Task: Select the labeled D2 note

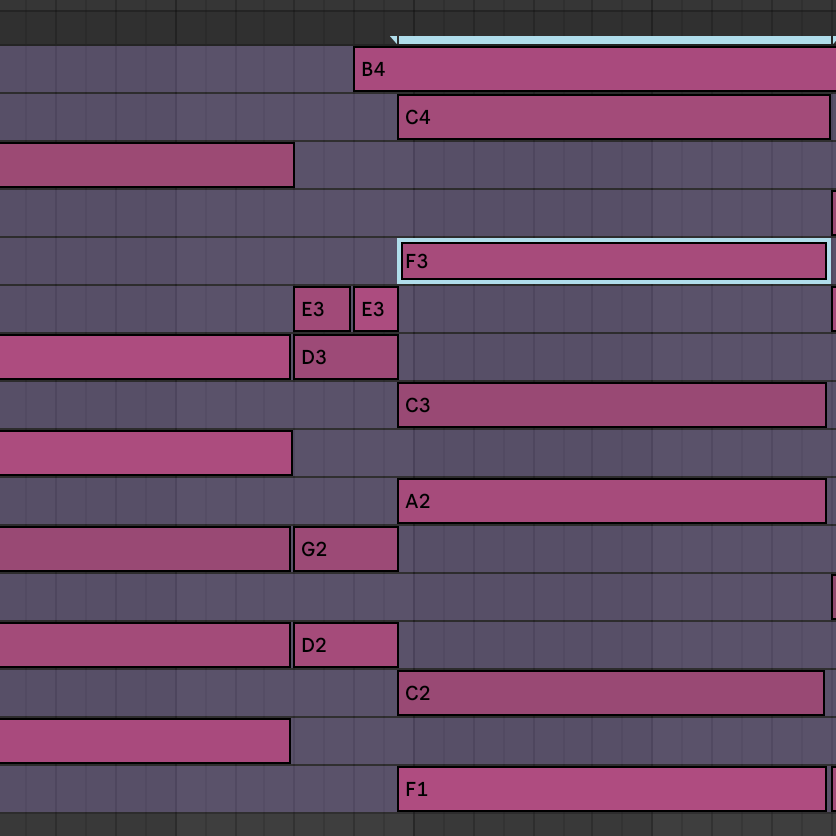Action: 346,645
